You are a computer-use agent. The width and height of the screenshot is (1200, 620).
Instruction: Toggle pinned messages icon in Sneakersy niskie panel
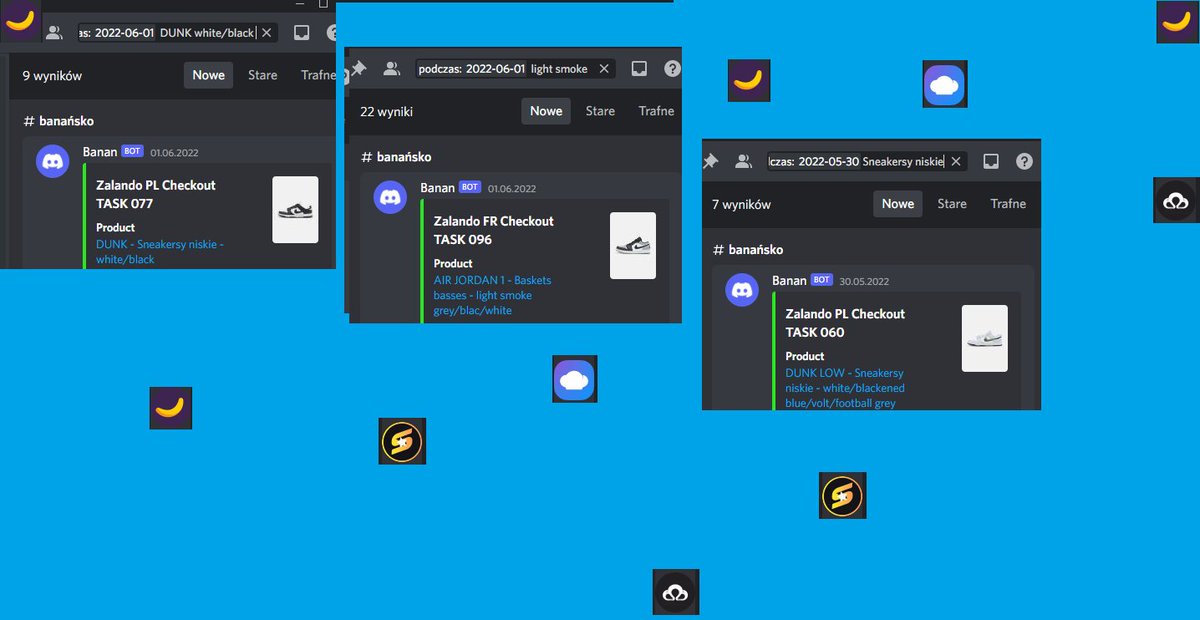(710, 161)
